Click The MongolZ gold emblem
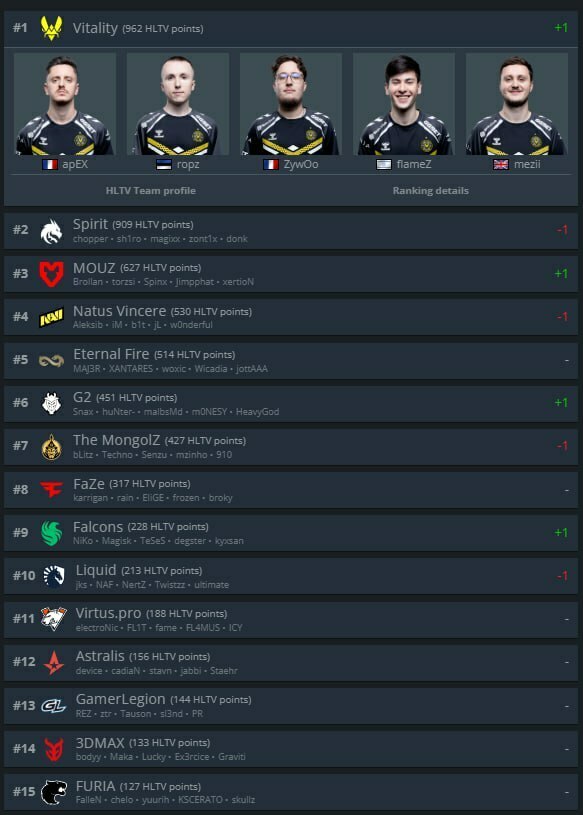Screen dimensions: 583x815 coord(51,447)
